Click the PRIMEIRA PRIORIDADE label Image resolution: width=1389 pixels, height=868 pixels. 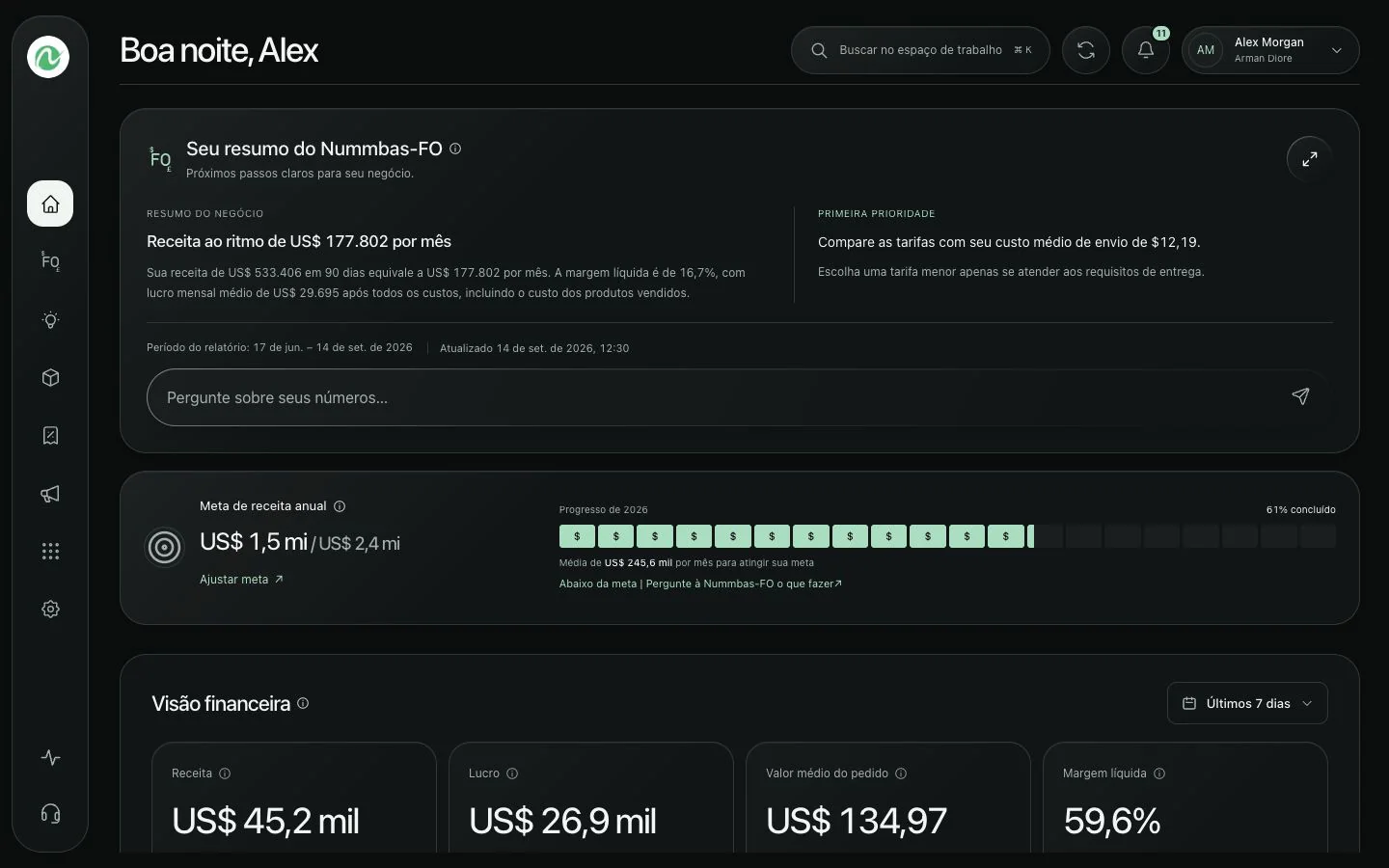[x=877, y=213]
